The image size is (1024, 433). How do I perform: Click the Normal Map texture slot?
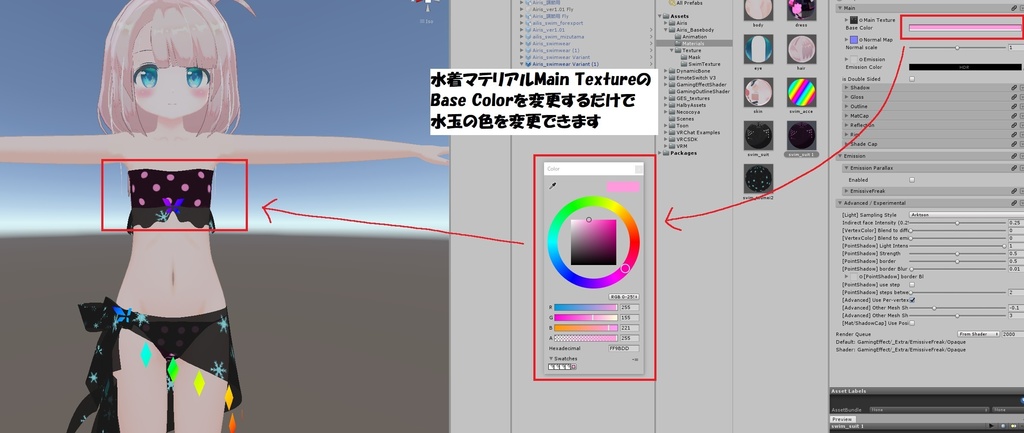point(854,40)
